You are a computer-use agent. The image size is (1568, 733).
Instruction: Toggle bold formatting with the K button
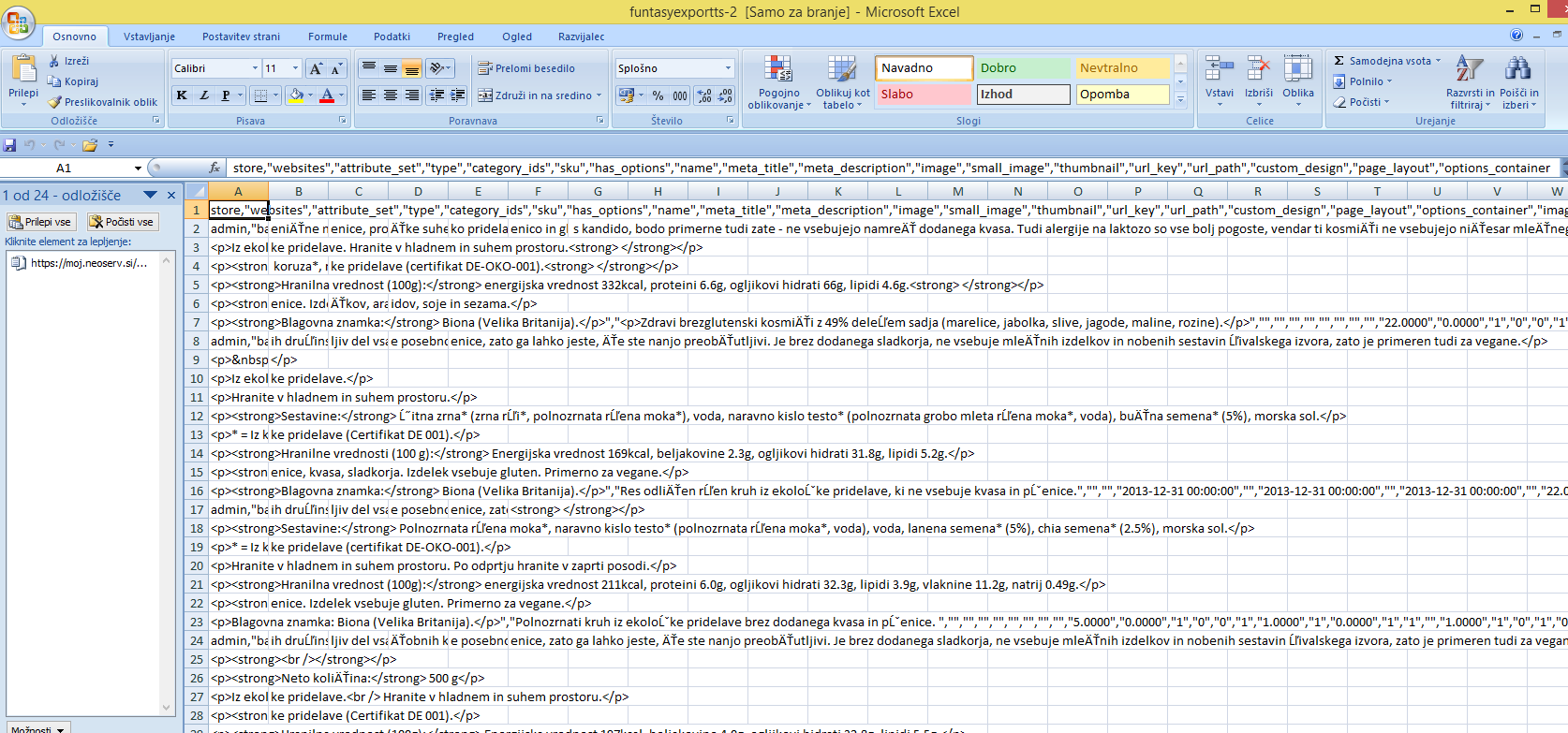pyautogui.click(x=182, y=95)
